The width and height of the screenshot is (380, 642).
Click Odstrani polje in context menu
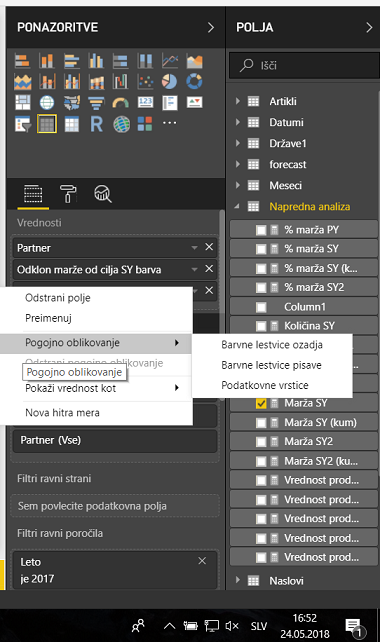pyautogui.click(x=58, y=298)
